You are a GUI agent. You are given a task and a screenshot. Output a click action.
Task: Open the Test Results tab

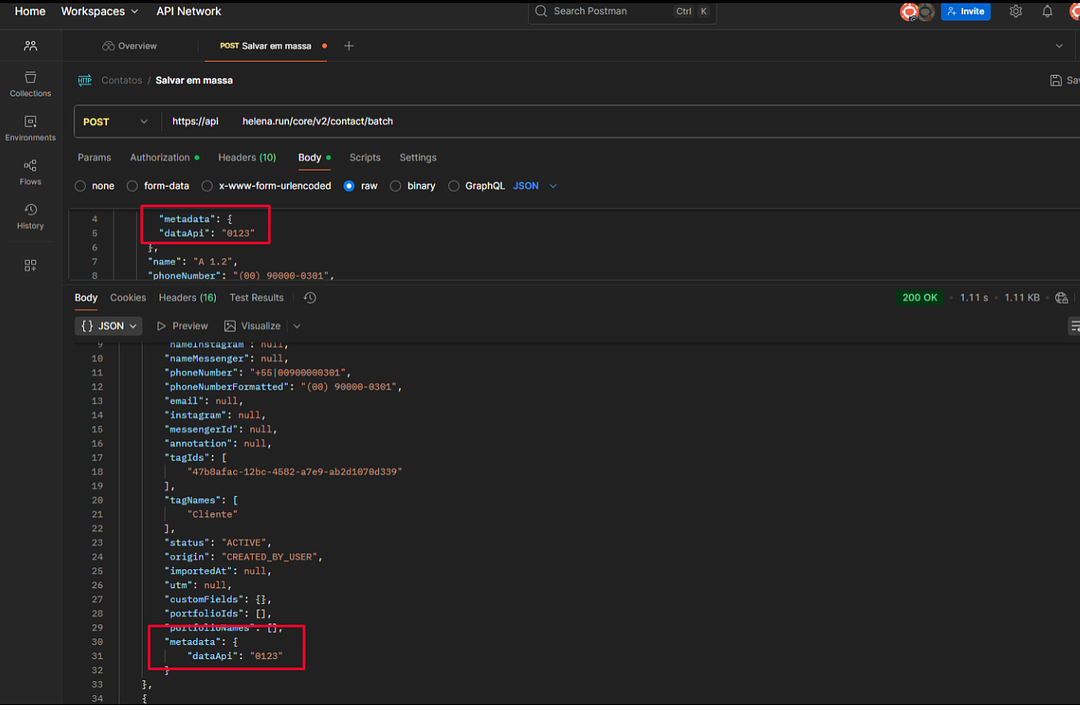coord(256,298)
